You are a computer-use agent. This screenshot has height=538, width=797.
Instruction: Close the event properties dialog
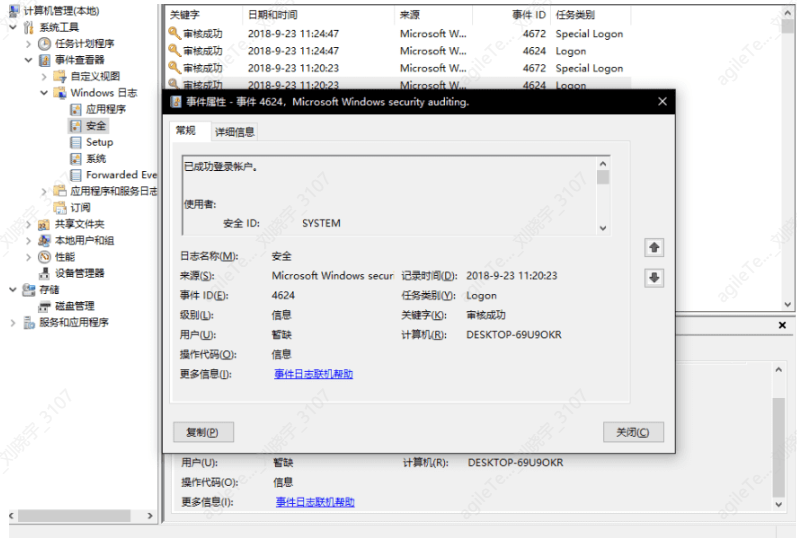tap(662, 102)
